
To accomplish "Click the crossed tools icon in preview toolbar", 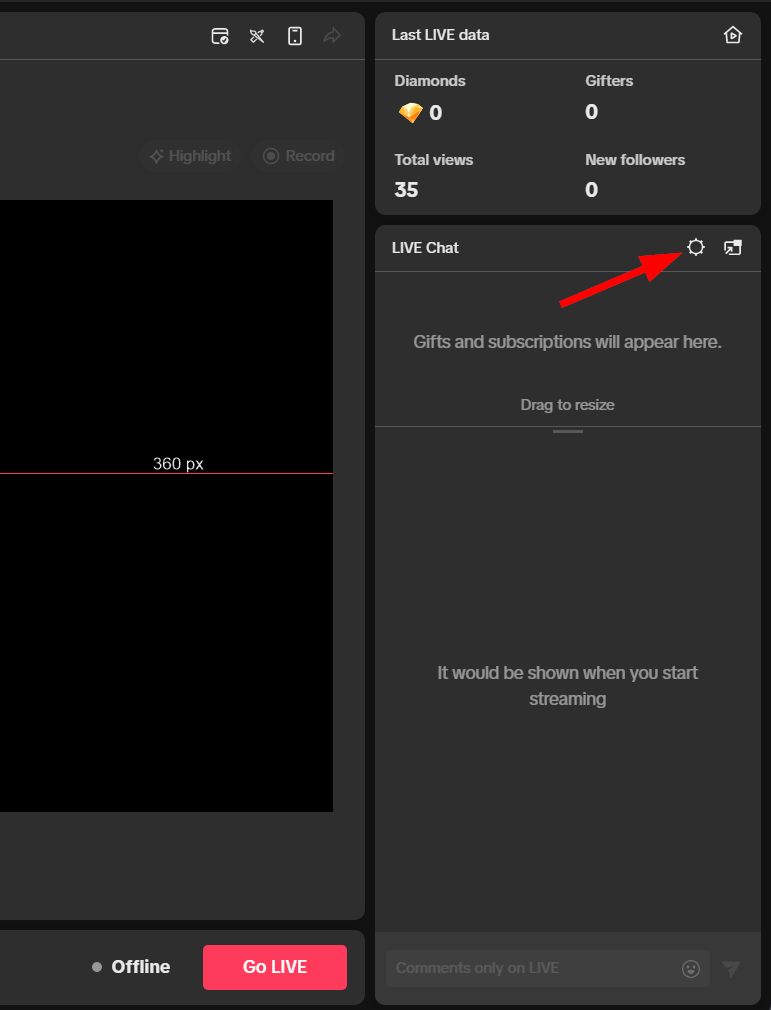I will (x=257, y=36).
